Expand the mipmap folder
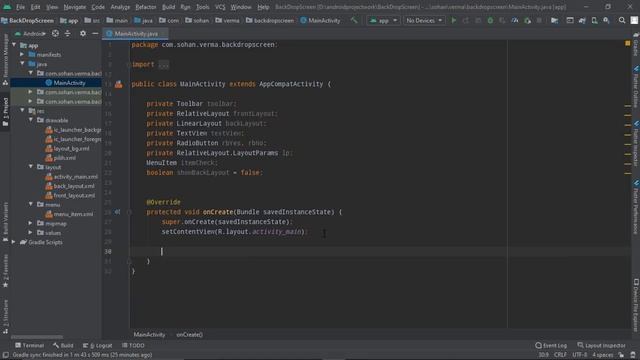The width and height of the screenshot is (640, 360). (31, 223)
